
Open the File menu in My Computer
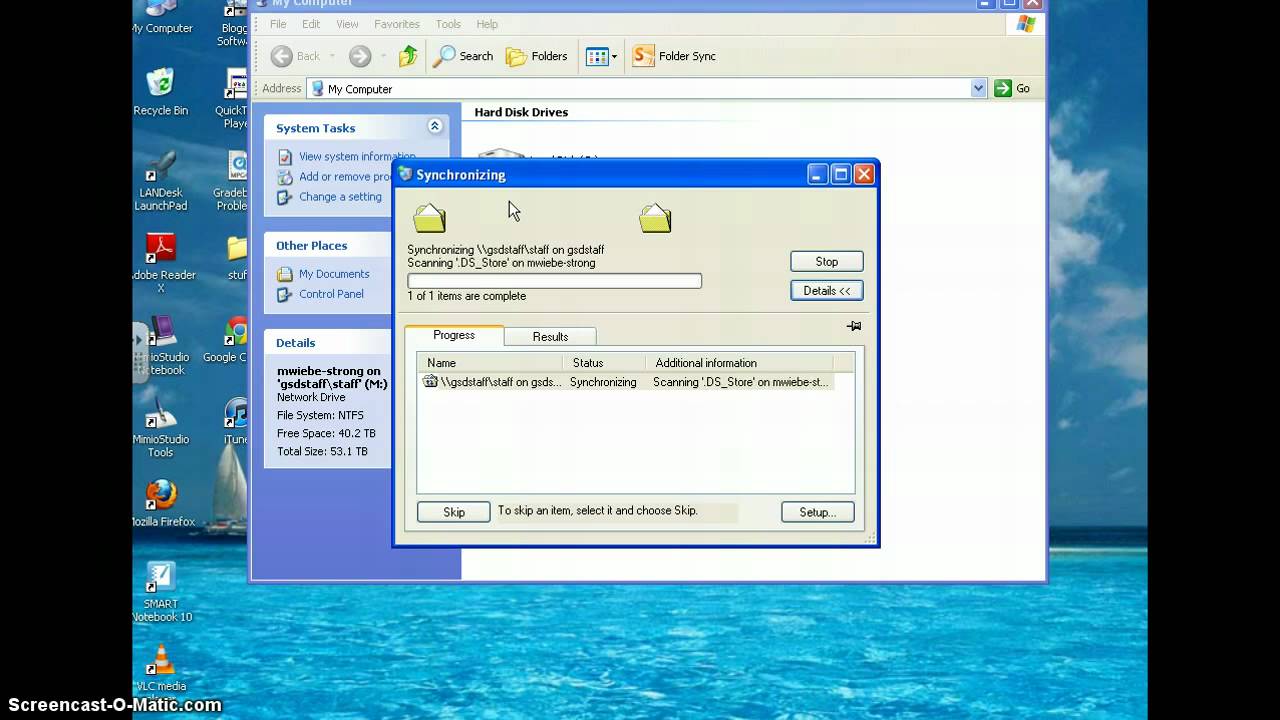click(278, 24)
